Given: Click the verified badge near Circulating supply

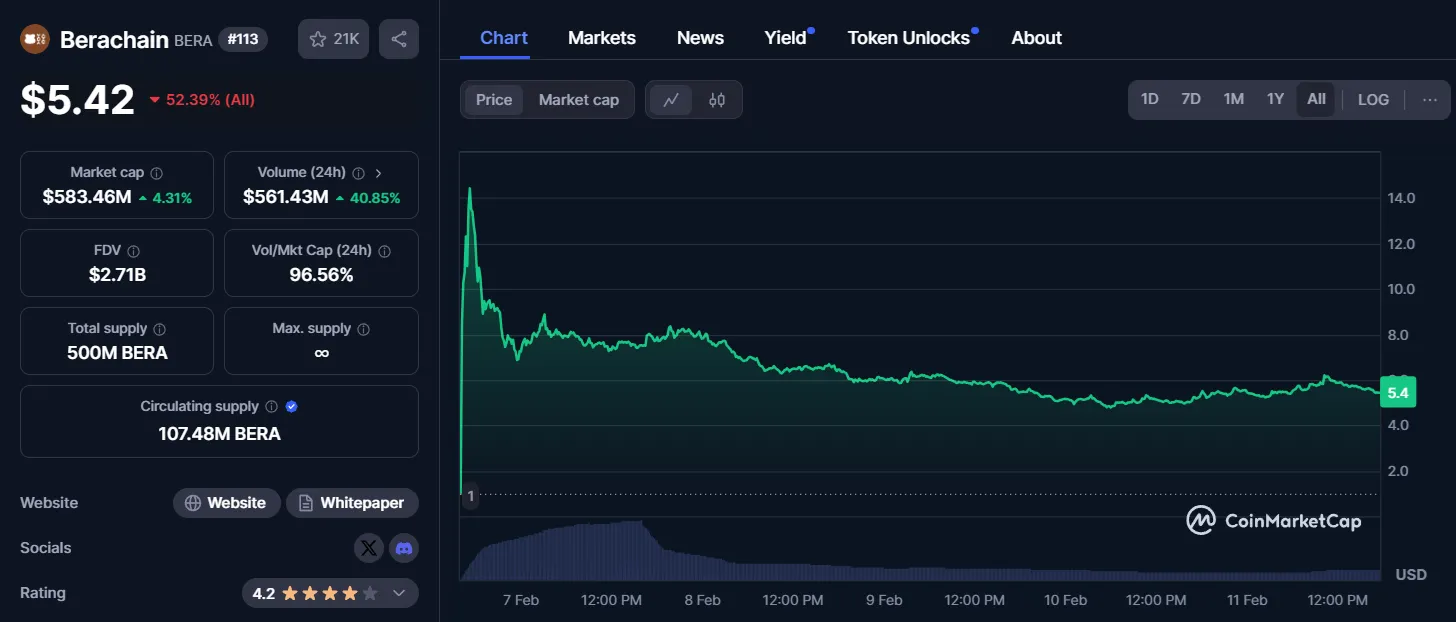Looking at the screenshot, I should [x=292, y=407].
